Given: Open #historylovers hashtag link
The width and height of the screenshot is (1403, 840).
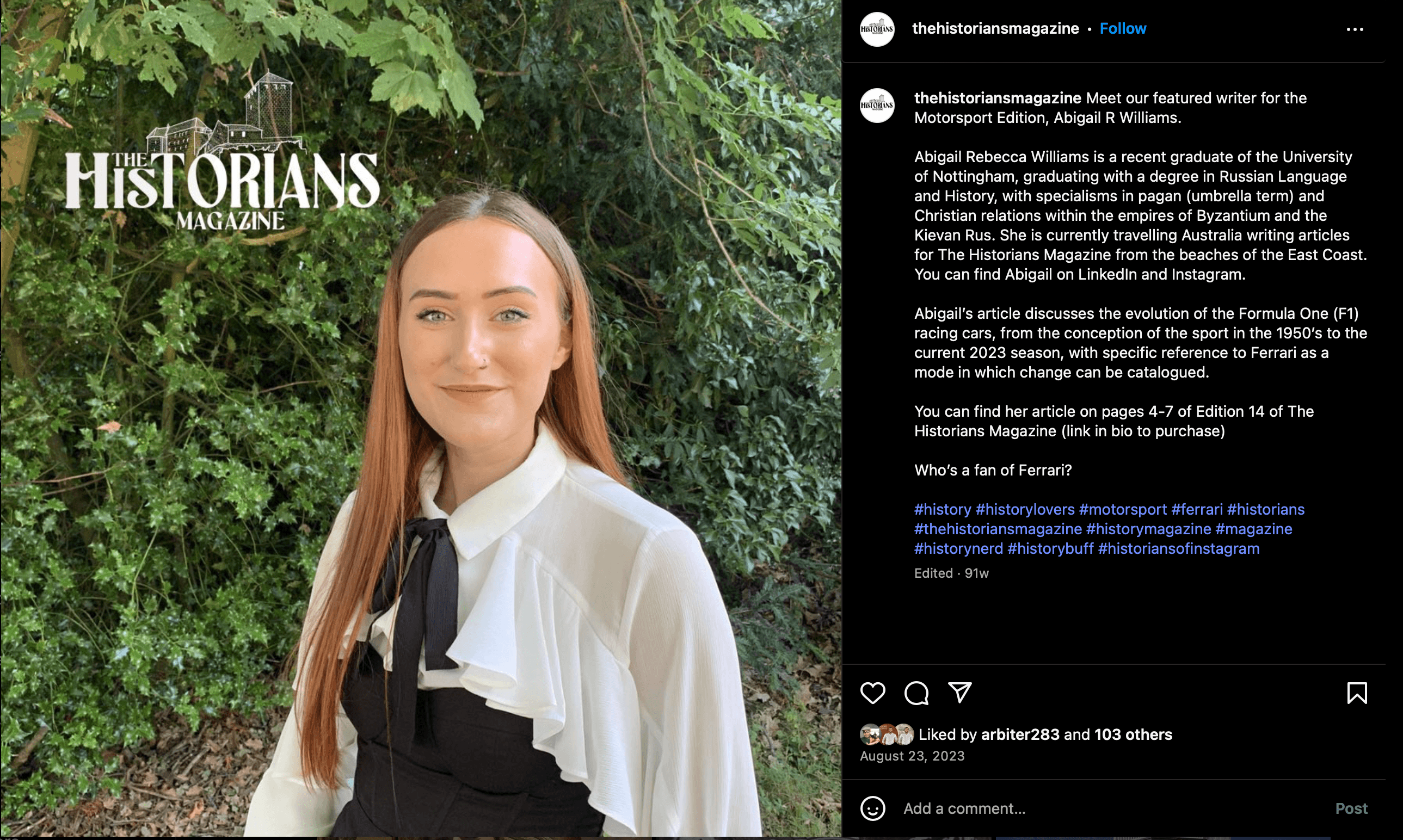Looking at the screenshot, I should pyautogui.click(x=1025, y=509).
